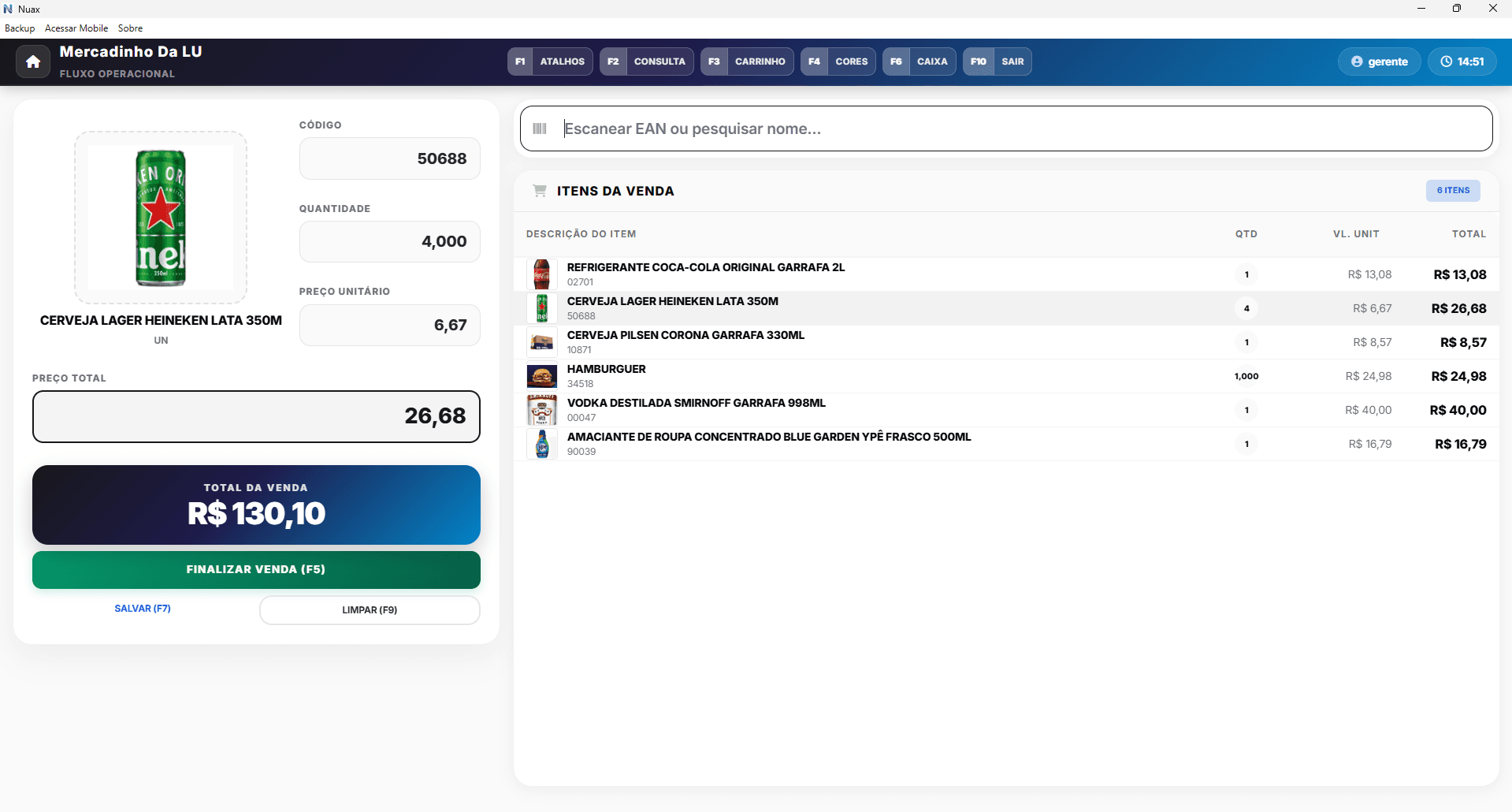Click the large Heineken can product image
This screenshot has width=1512, height=812.
pos(161,218)
